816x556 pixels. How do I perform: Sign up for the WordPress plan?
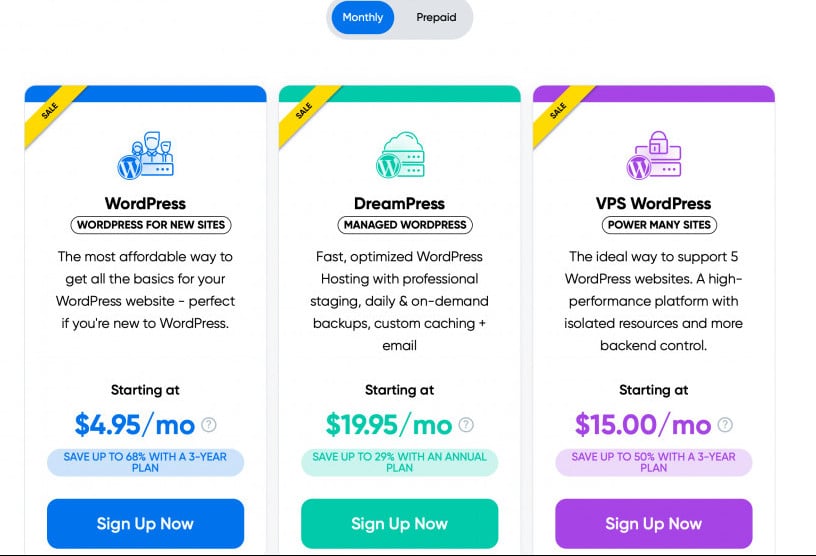(145, 524)
